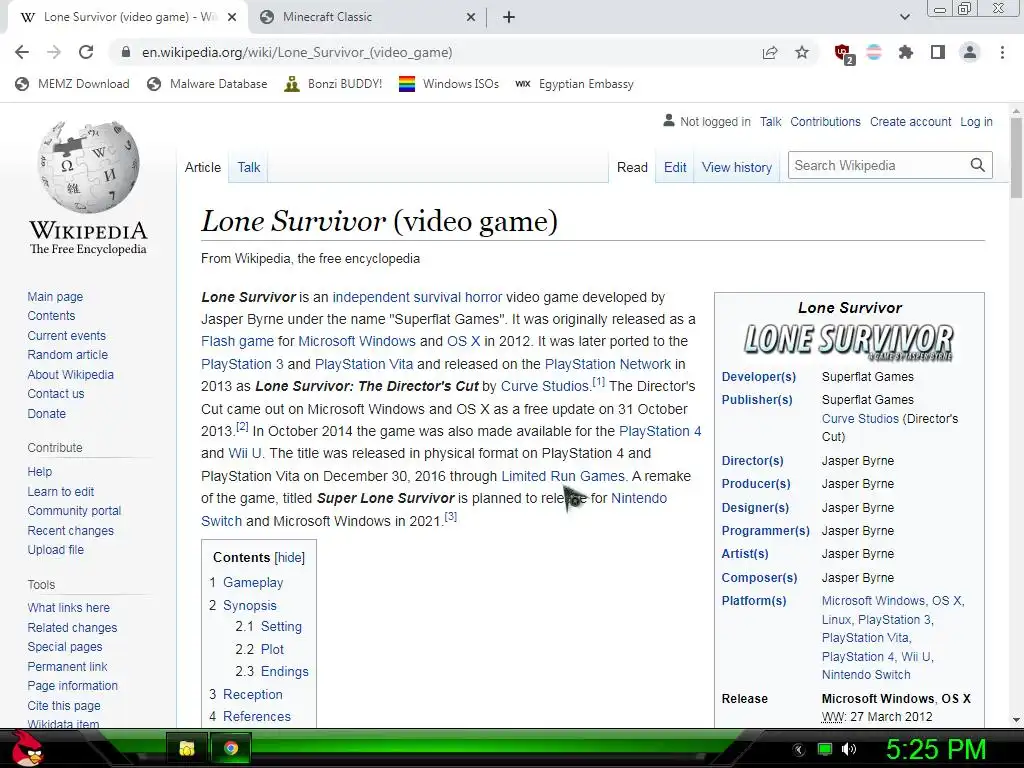Reload the Wikipedia page

(86, 52)
